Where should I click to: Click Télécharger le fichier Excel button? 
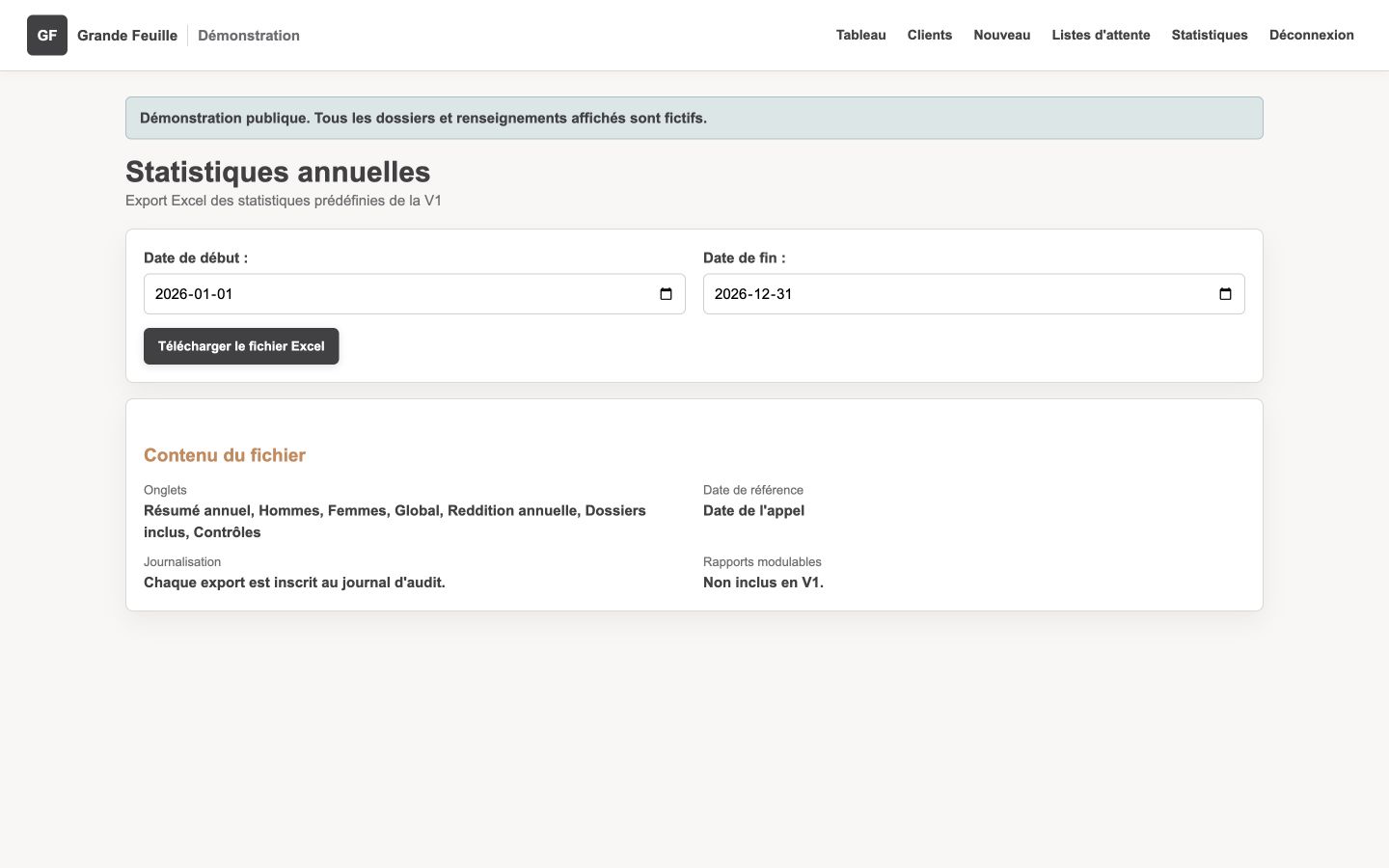pos(241,346)
